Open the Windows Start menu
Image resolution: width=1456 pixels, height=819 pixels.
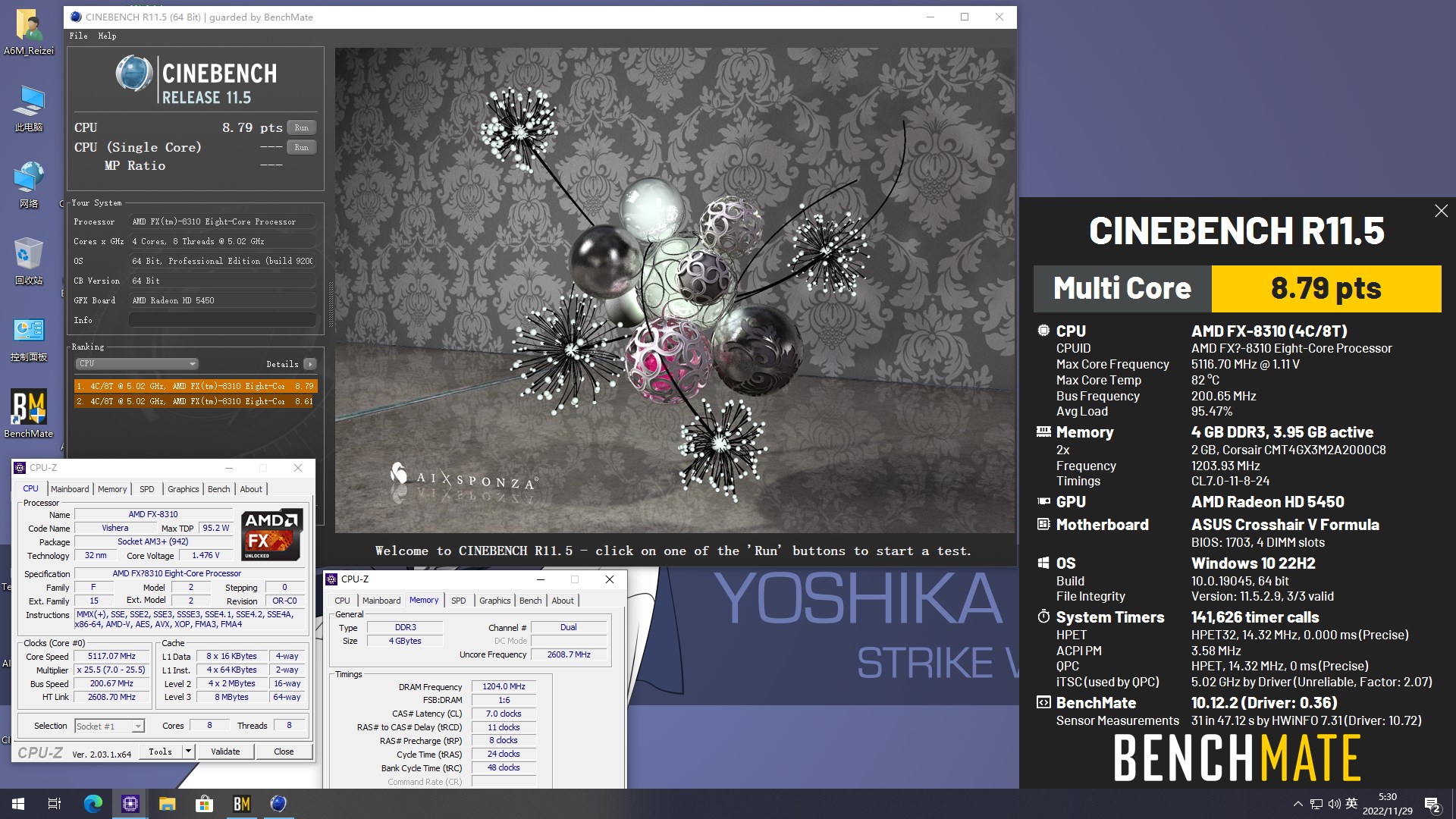pos(18,804)
